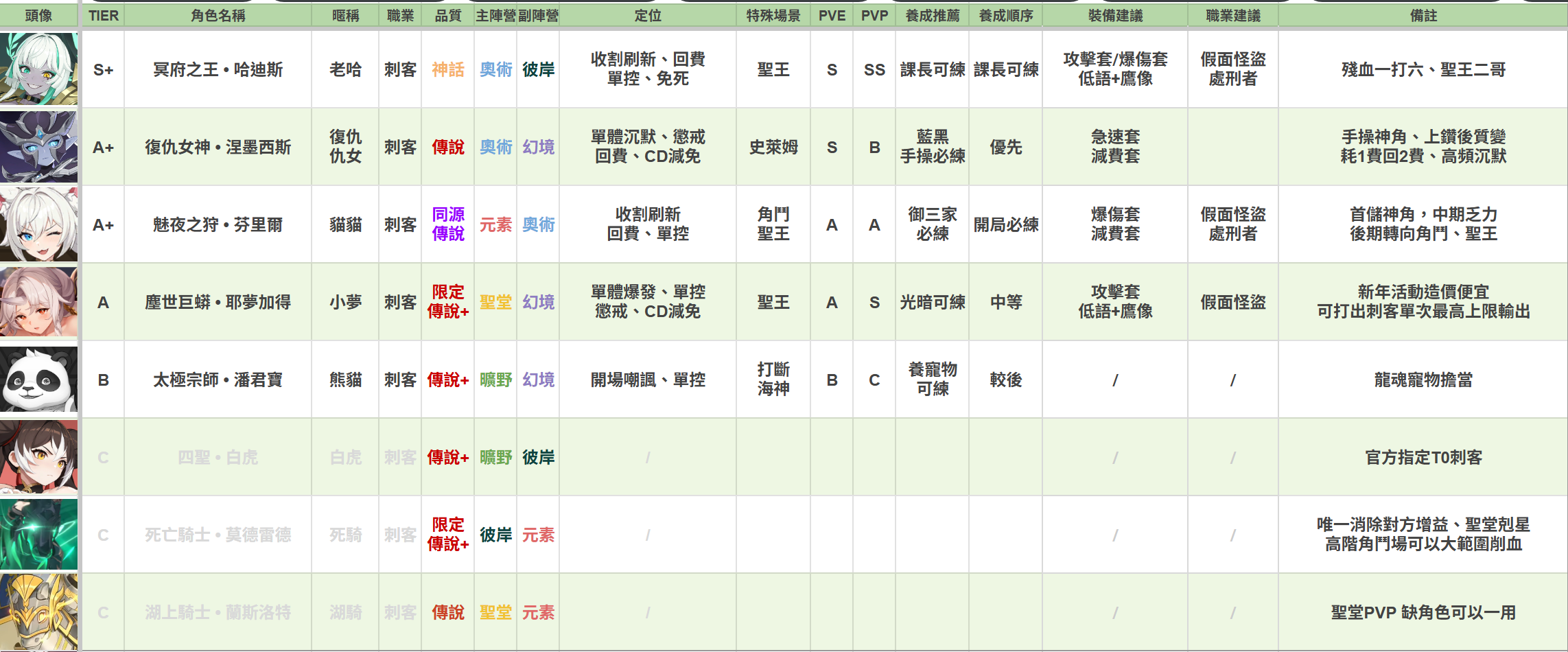Click the note 官方指定T0刺客
The width and height of the screenshot is (1568, 652).
click(x=1423, y=457)
